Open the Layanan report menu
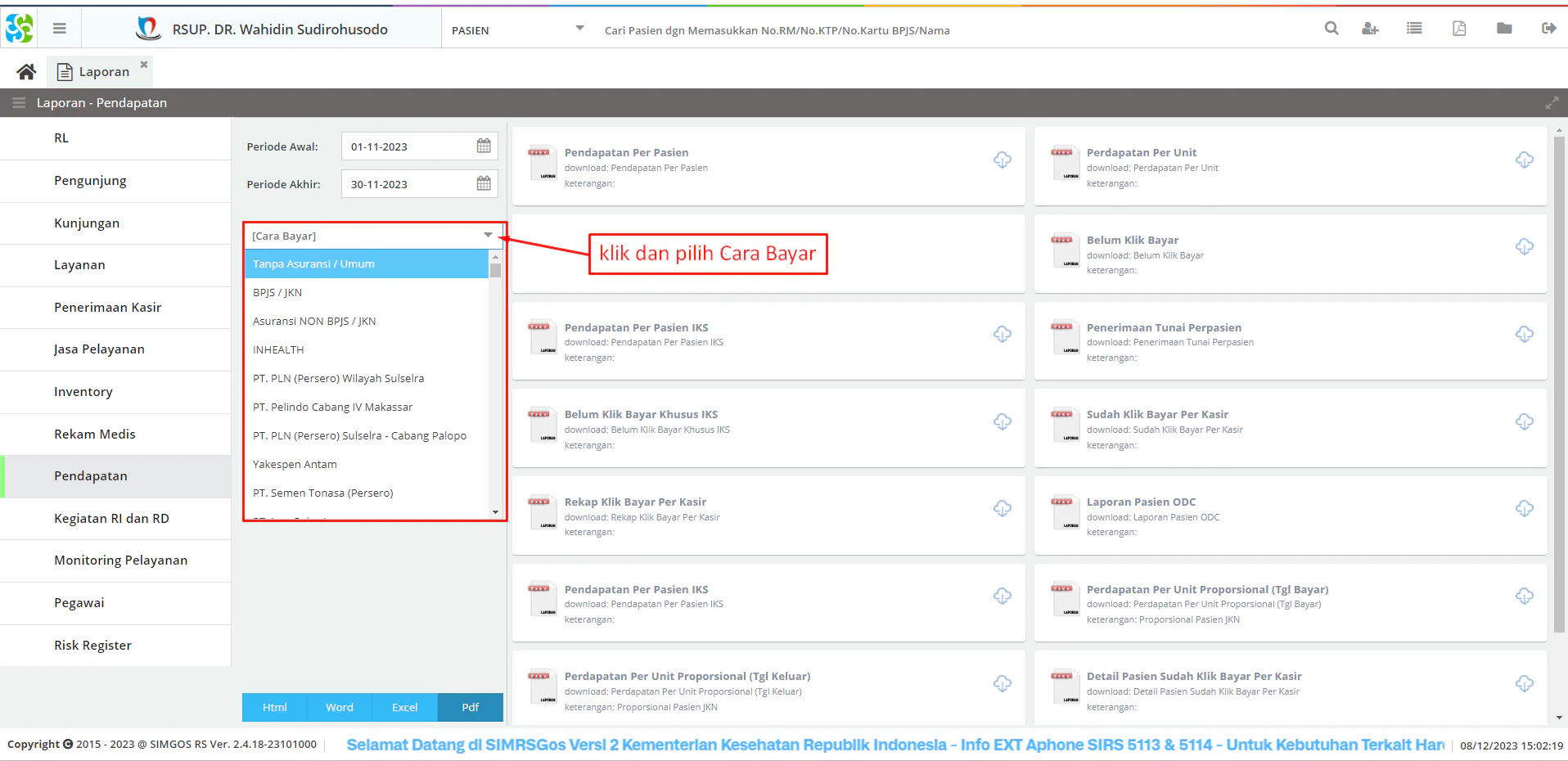Image resolution: width=1568 pixels, height=761 pixels. pyautogui.click(x=115, y=265)
